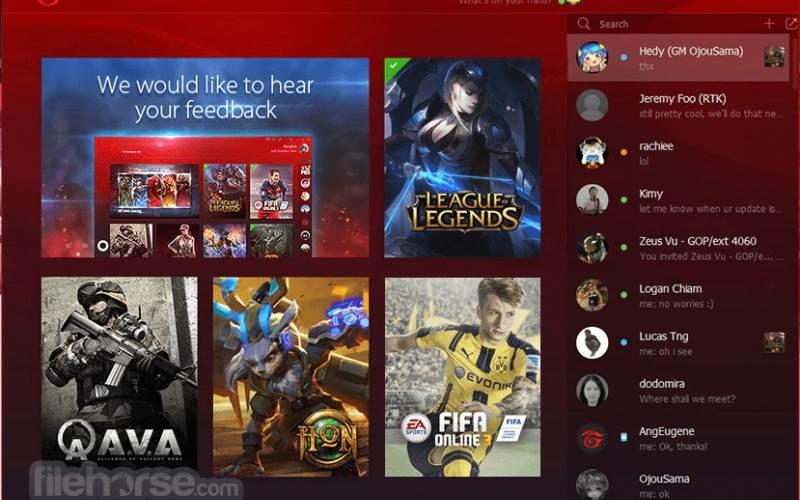
Task: Click the plus icon to add chat
Action: tap(769, 23)
